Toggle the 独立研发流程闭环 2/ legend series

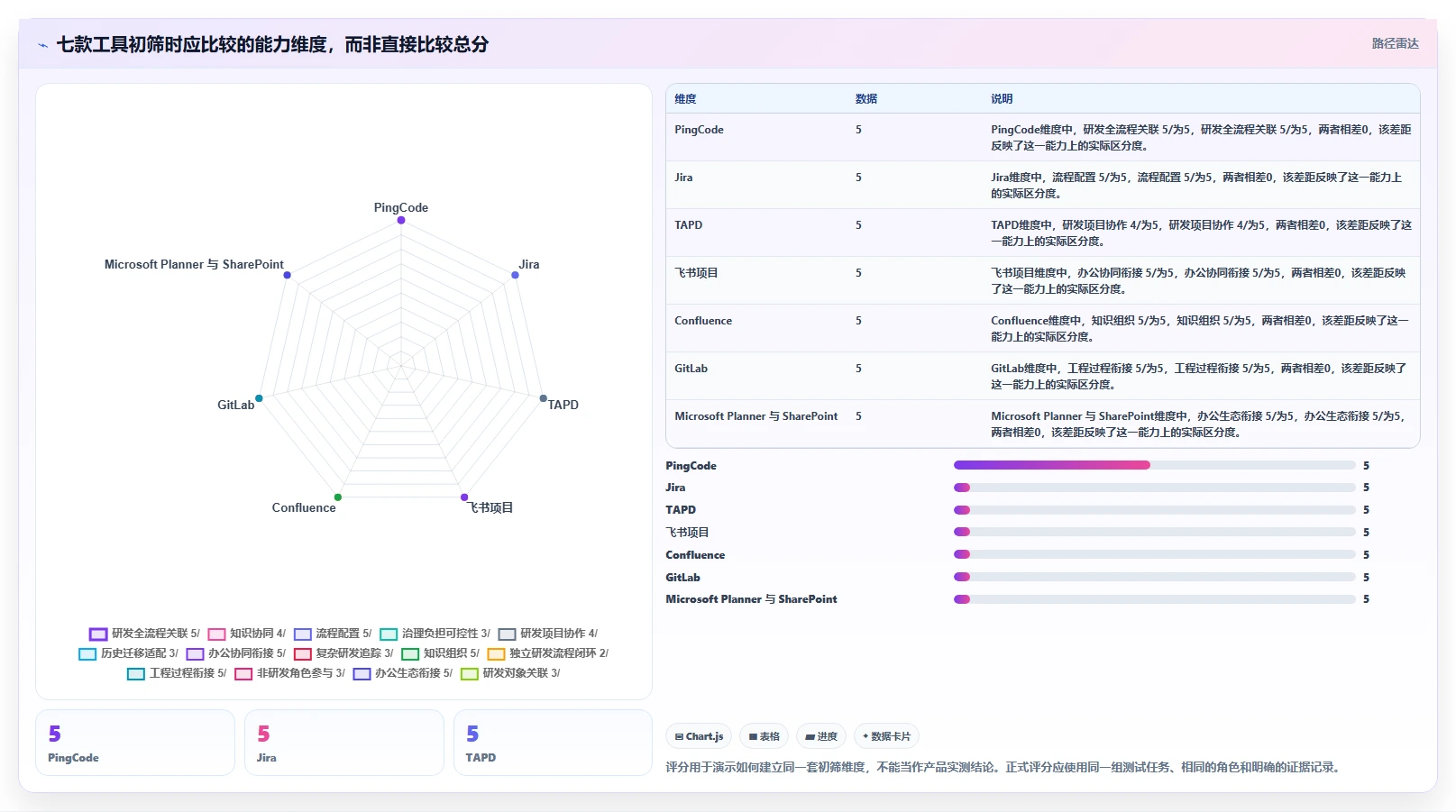pyautogui.click(x=548, y=653)
